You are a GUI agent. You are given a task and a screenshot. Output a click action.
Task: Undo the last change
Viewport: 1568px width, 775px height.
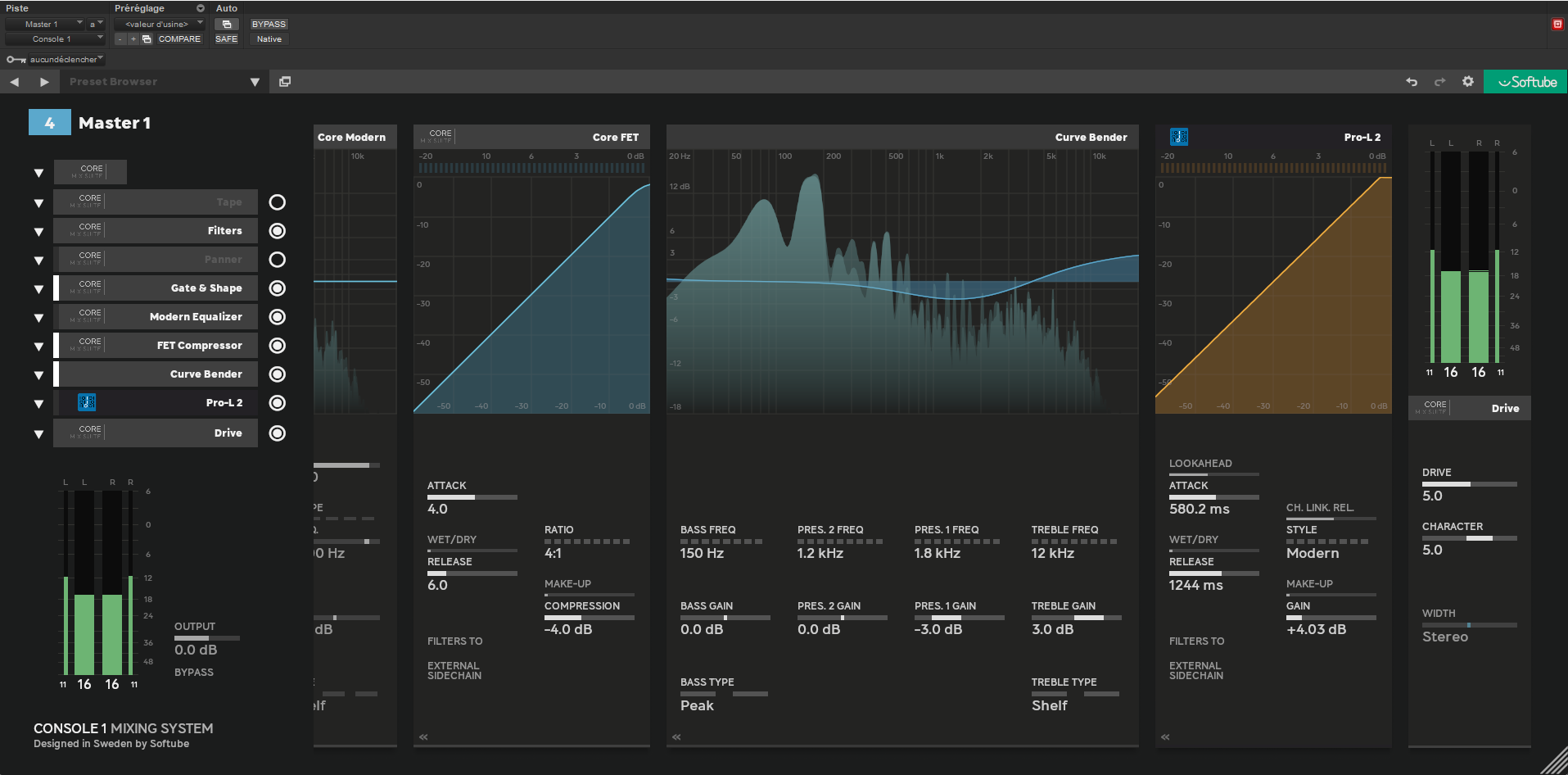[1412, 82]
